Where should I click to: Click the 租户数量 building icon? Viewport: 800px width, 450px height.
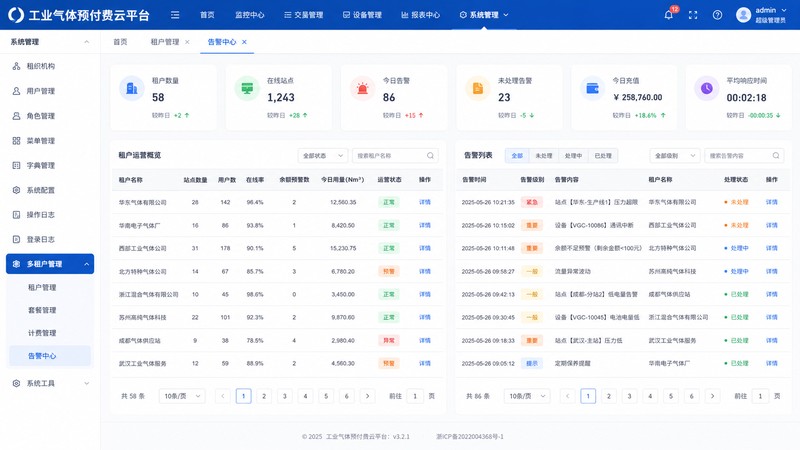click(132, 88)
